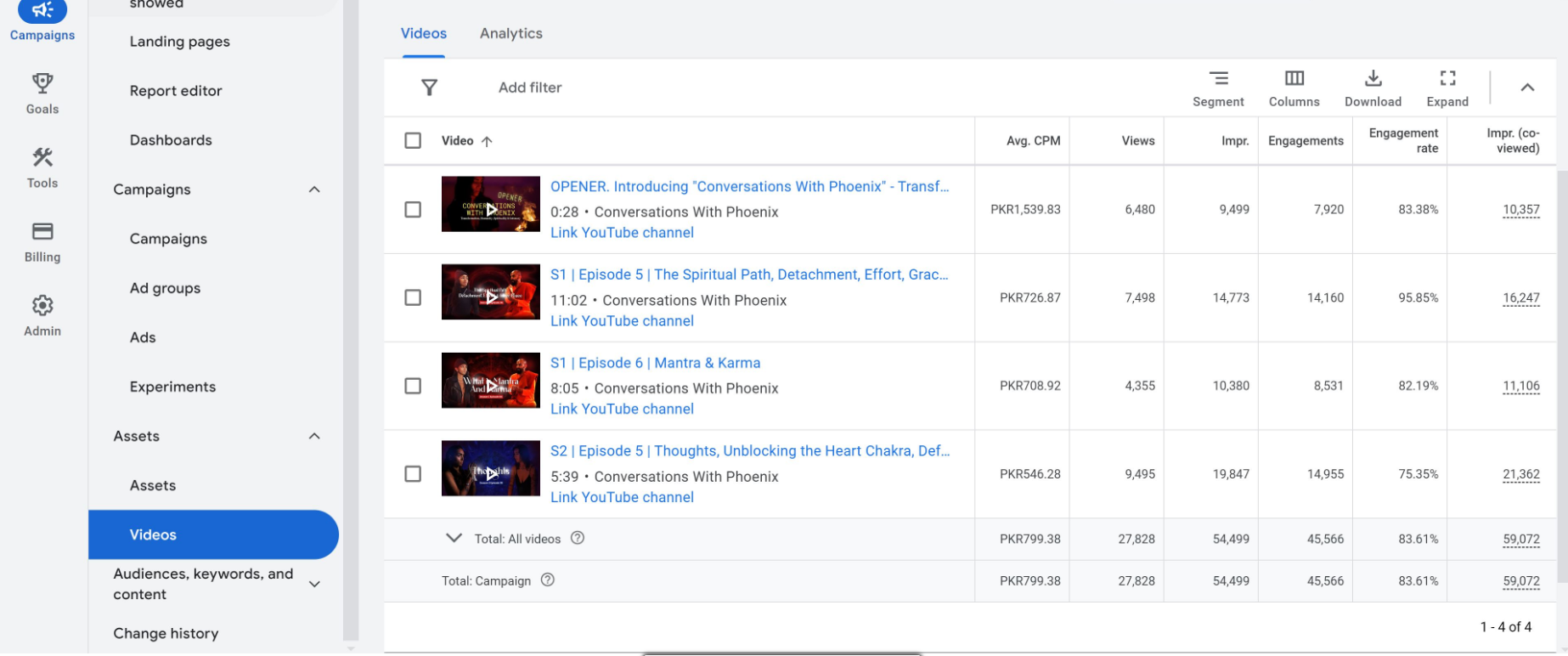Click Link YouTube channel under OPENER video
Screen dimensions: 1568x656
pos(622,233)
